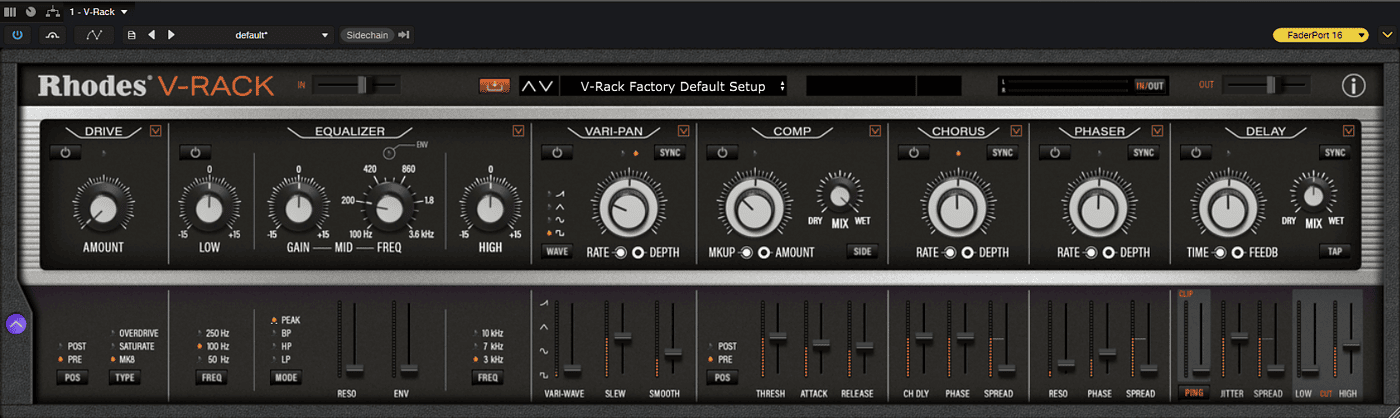Click the Vari-Pan SYNC button
Viewport: 1400px width, 418px height.
[669, 153]
